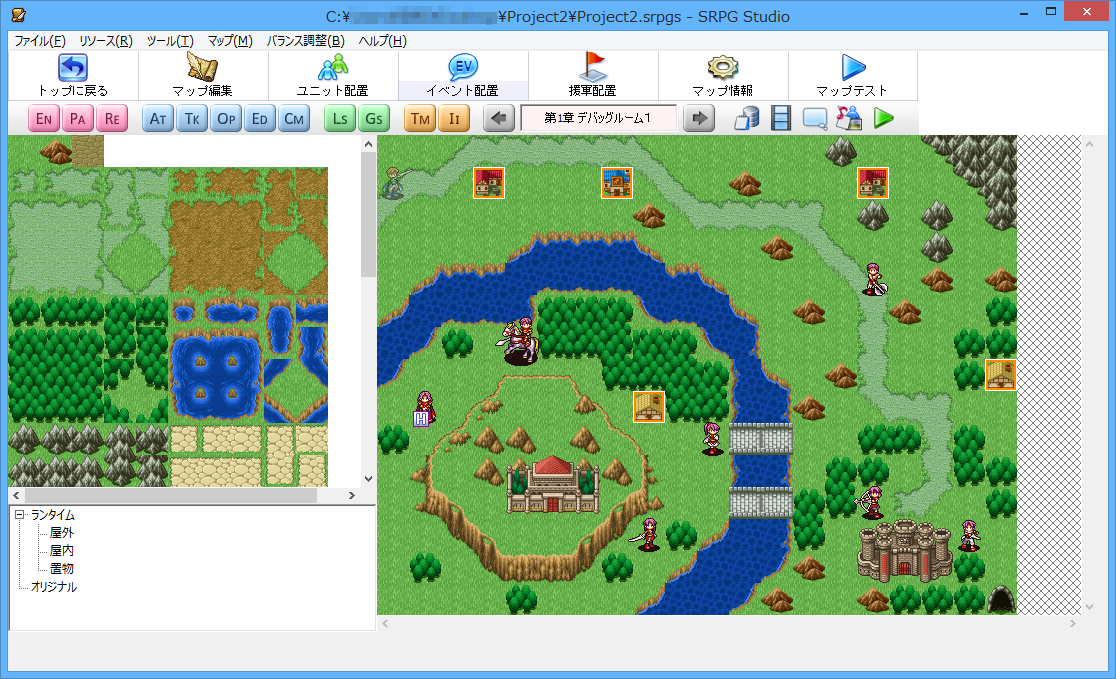Open the マップ(M) menu
This screenshot has width=1116, height=679.
tap(230, 41)
